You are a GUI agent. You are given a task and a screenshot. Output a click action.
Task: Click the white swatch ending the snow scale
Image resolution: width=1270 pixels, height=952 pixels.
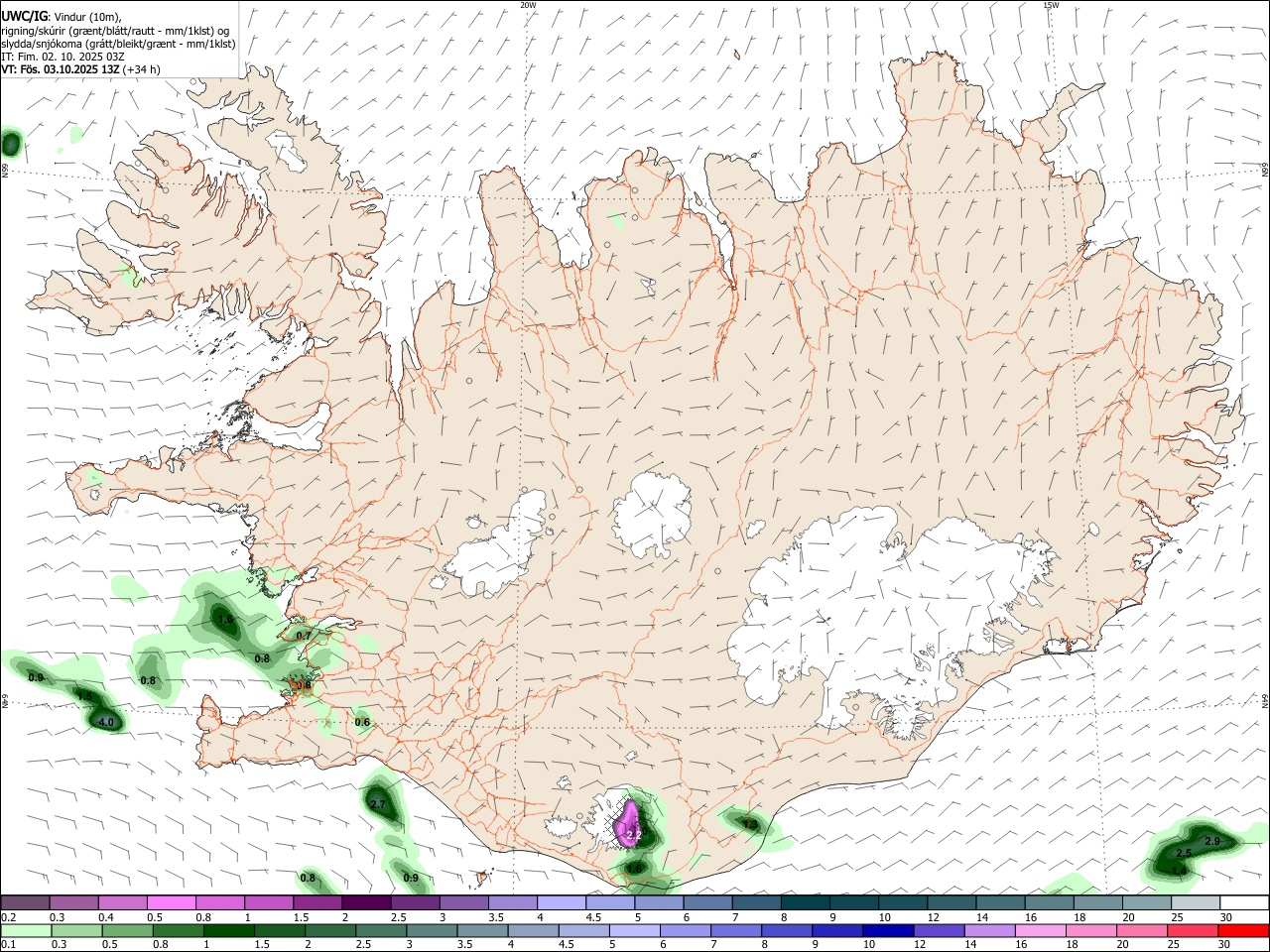click(x=1243, y=902)
